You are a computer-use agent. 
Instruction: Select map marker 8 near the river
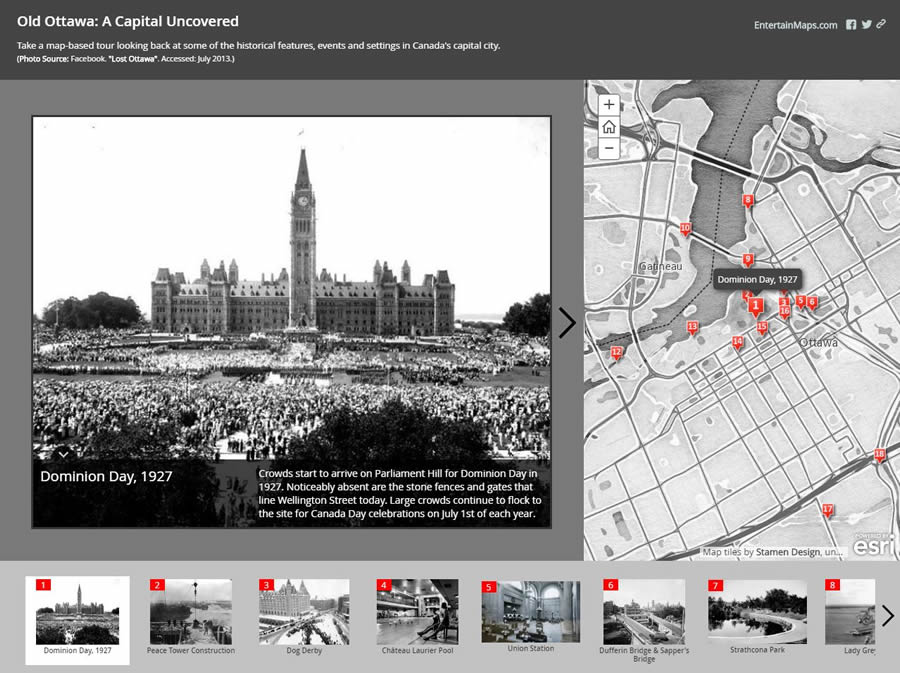click(746, 200)
